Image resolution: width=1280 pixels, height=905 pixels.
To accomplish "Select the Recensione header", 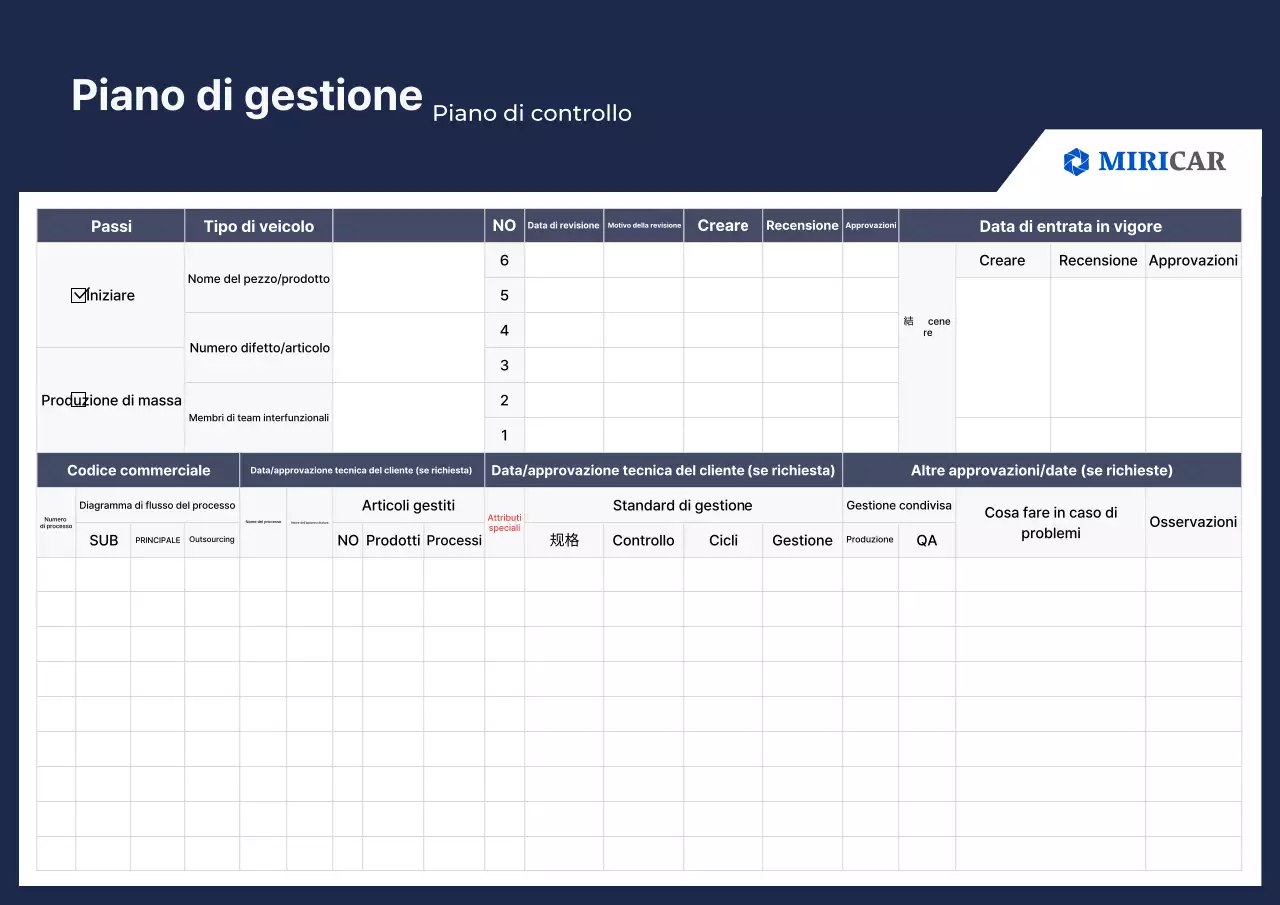I will pos(802,225).
